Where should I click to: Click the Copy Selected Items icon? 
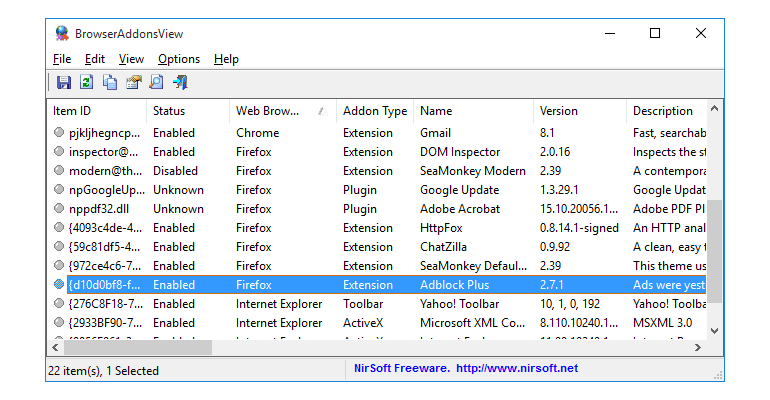110,83
